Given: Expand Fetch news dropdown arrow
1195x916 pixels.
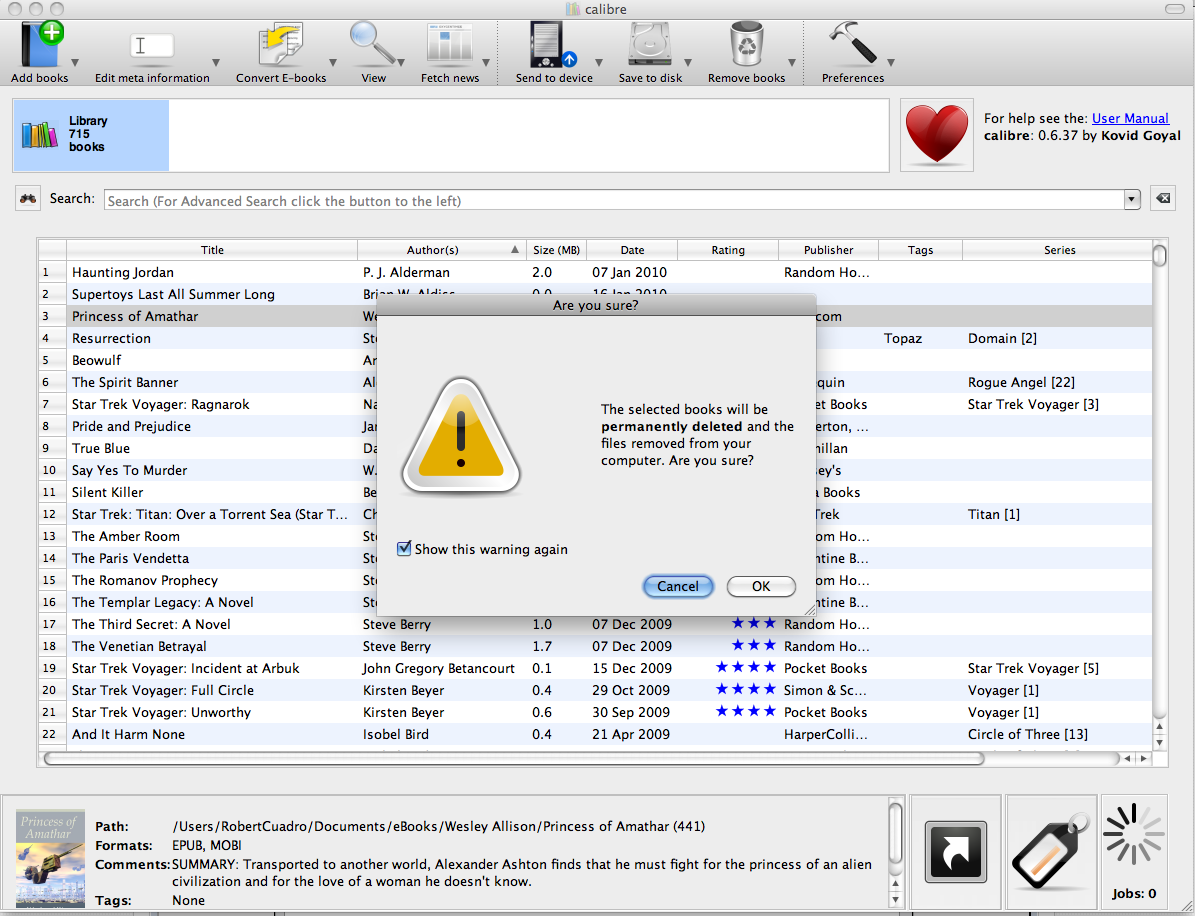Looking at the screenshot, I should pos(485,63).
